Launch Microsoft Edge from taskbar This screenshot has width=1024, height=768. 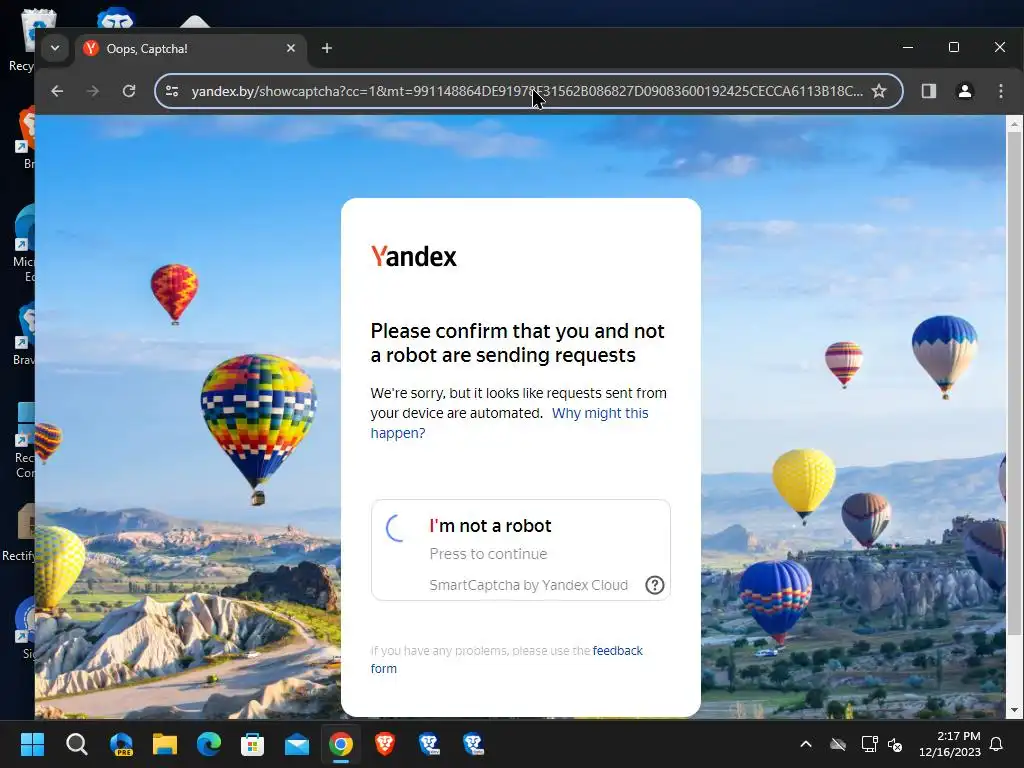click(x=208, y=744)
